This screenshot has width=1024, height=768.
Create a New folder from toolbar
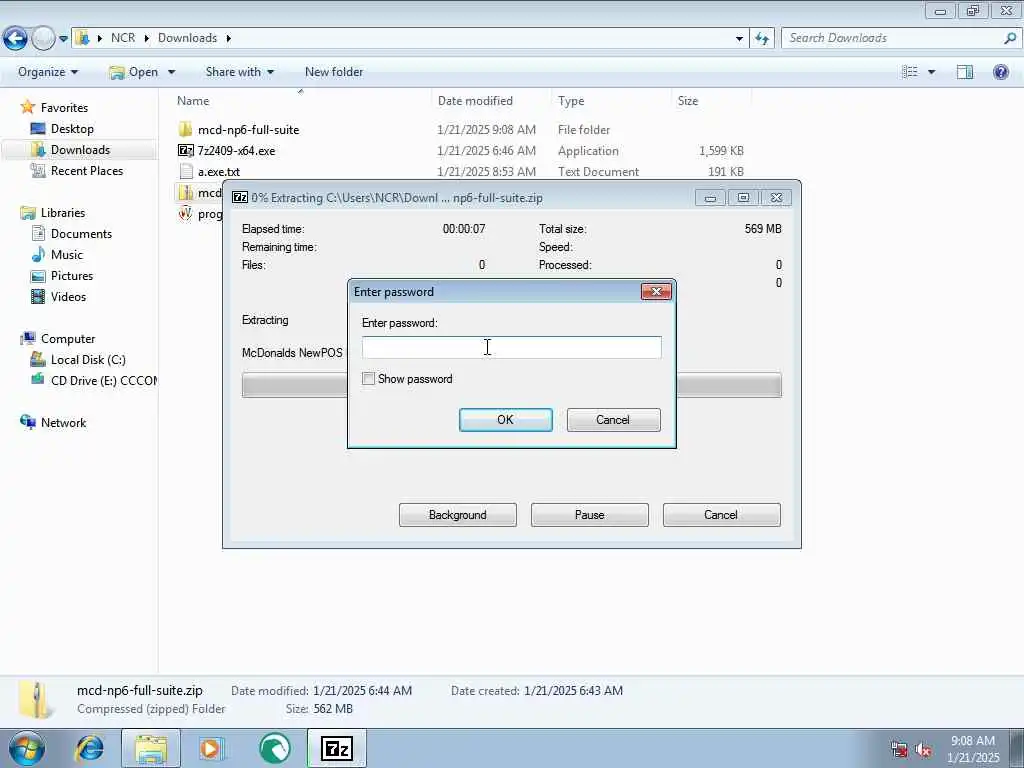tap(334, 72)
